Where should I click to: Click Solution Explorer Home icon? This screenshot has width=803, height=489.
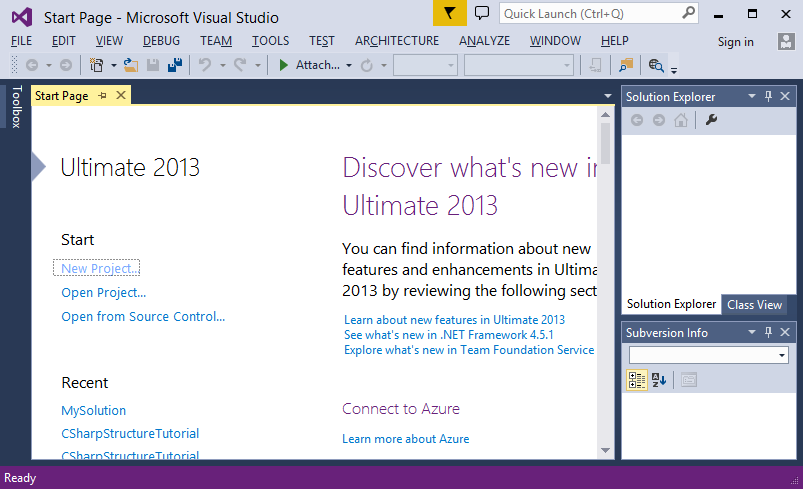coord(681,120)
